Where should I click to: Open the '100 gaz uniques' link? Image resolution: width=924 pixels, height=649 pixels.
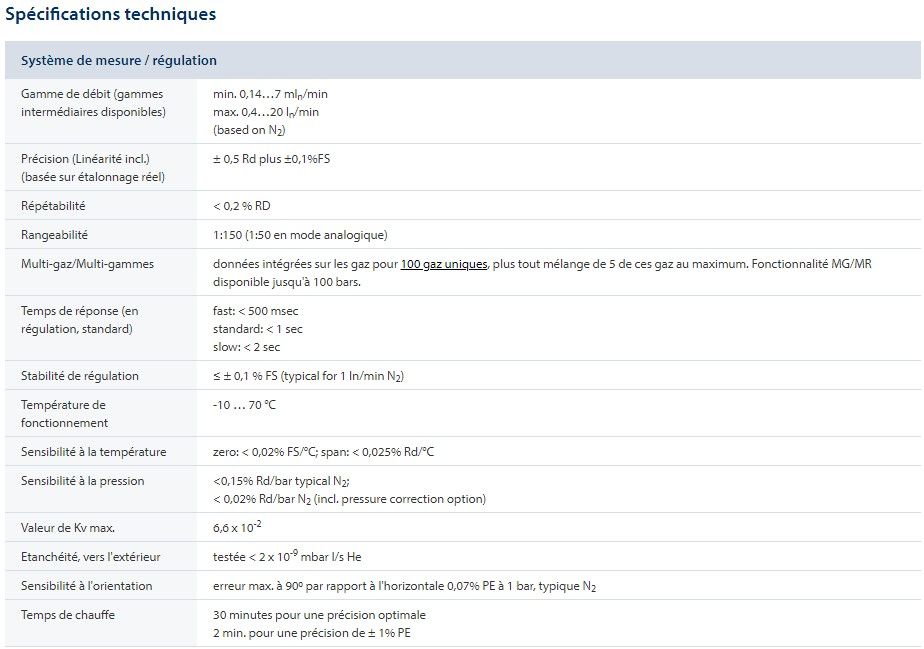pyautogui.click(x=444, y=264)
